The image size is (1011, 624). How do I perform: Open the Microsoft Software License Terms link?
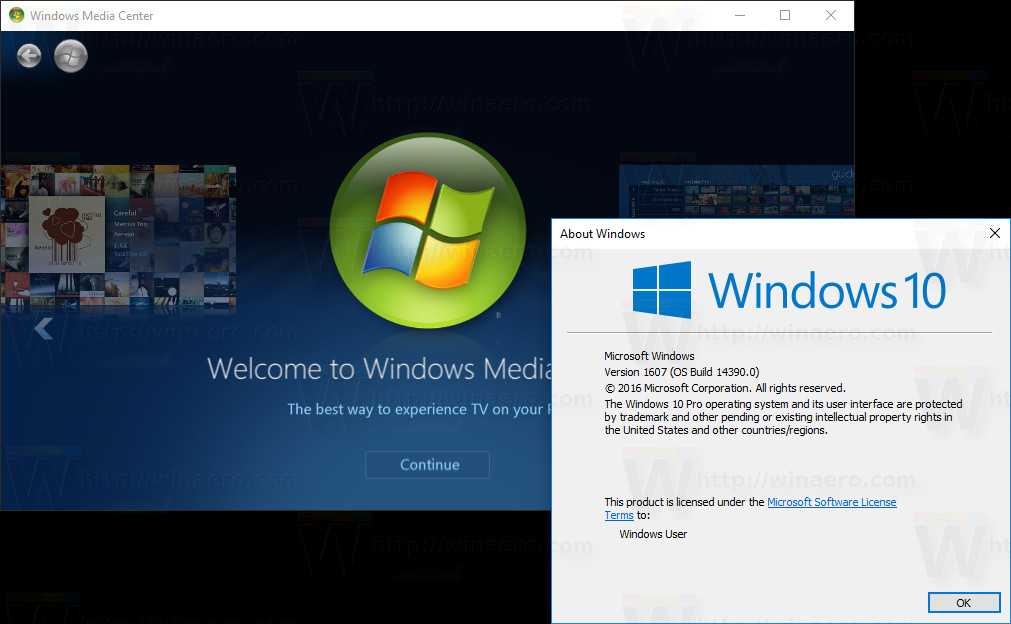click(831, 502)
